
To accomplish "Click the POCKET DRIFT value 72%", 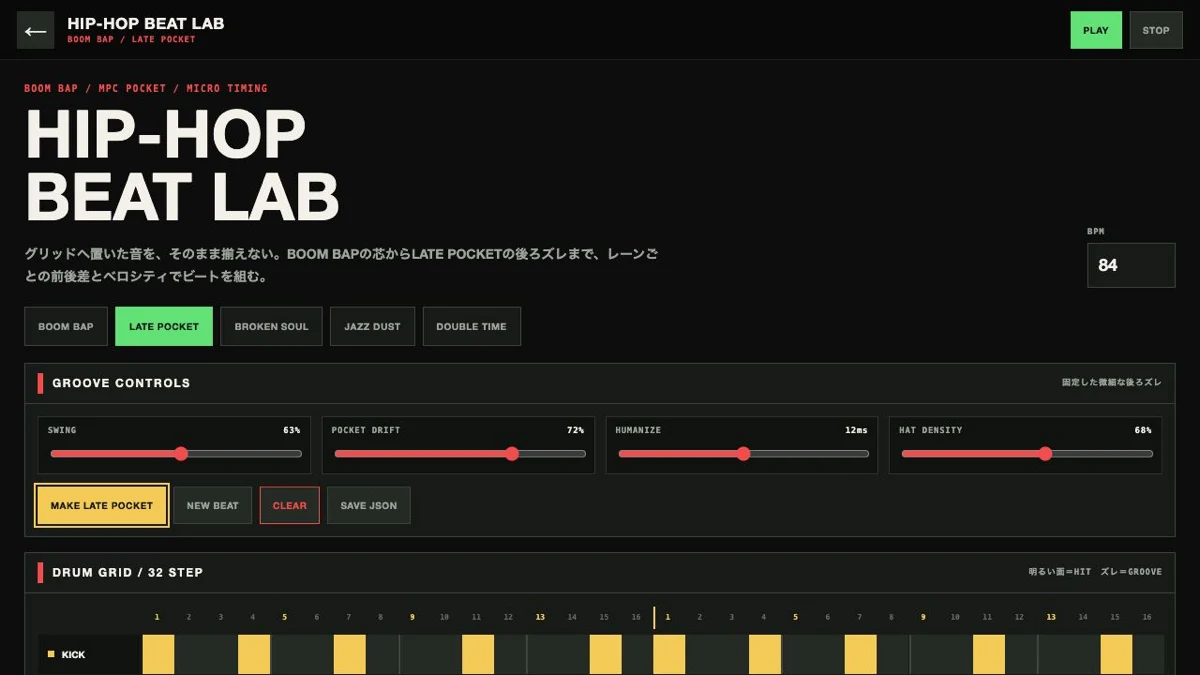I will pos(575,430).
